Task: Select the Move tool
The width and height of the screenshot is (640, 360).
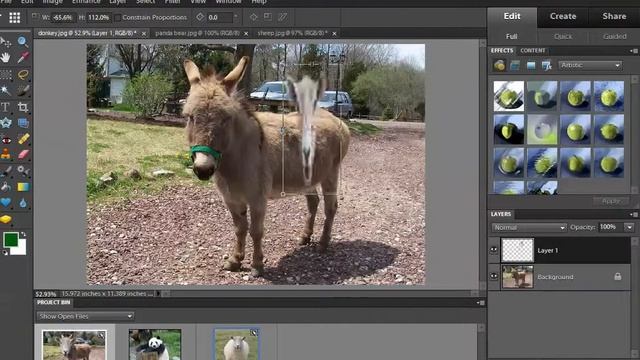Action: click(x=5, y=41)
